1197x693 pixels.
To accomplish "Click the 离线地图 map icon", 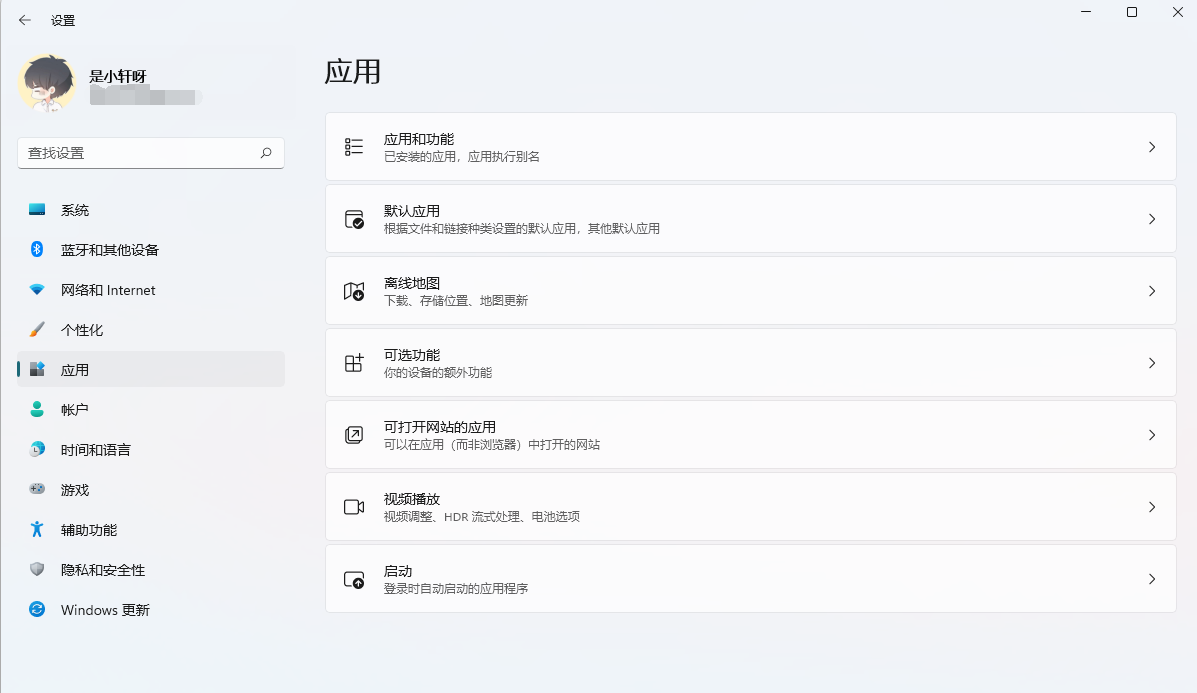I will coord(353,291).
